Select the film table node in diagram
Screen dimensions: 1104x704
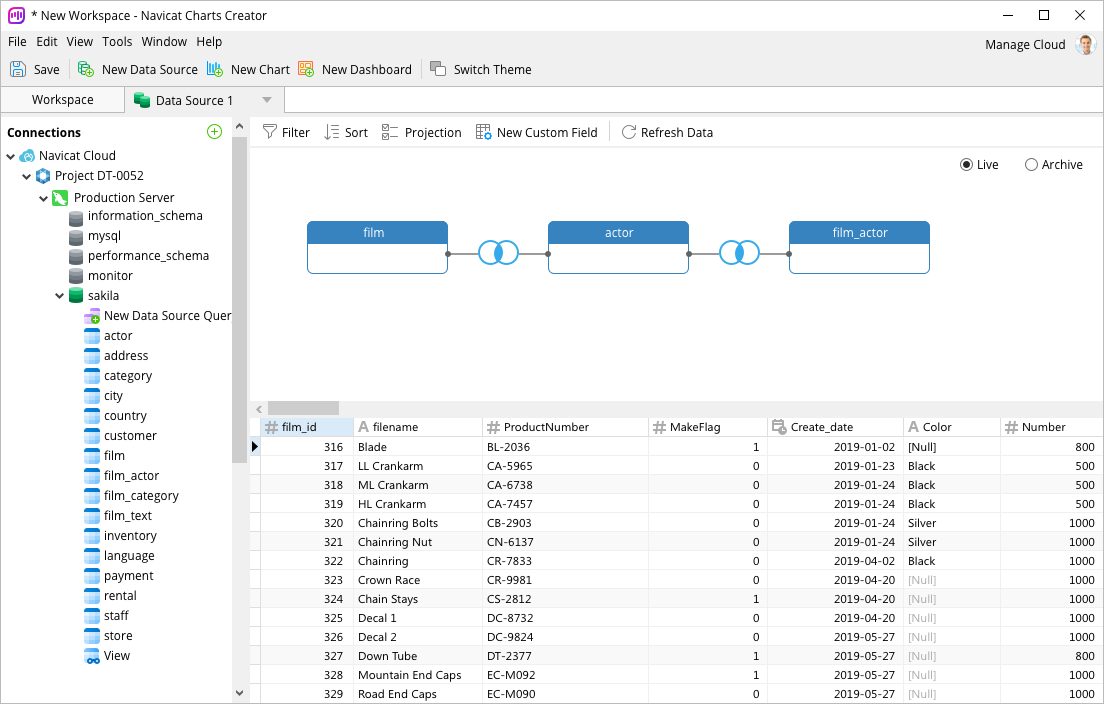377,247
